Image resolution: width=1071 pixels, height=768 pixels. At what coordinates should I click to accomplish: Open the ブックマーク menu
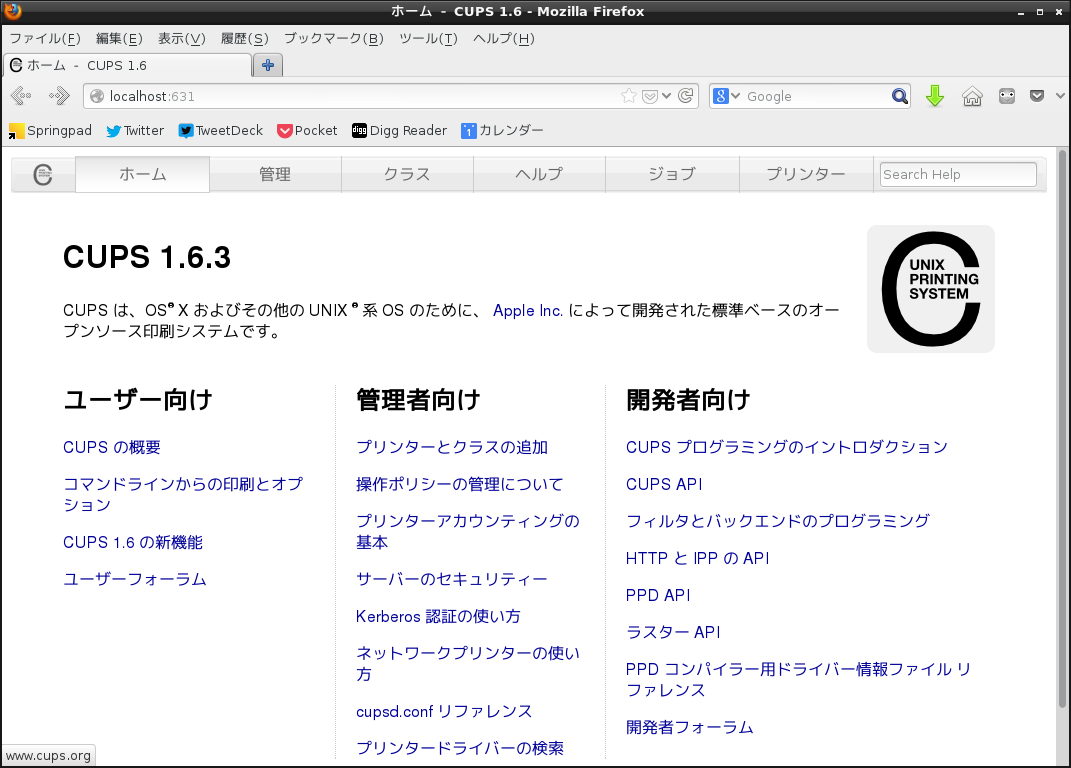tap(333, 38)
